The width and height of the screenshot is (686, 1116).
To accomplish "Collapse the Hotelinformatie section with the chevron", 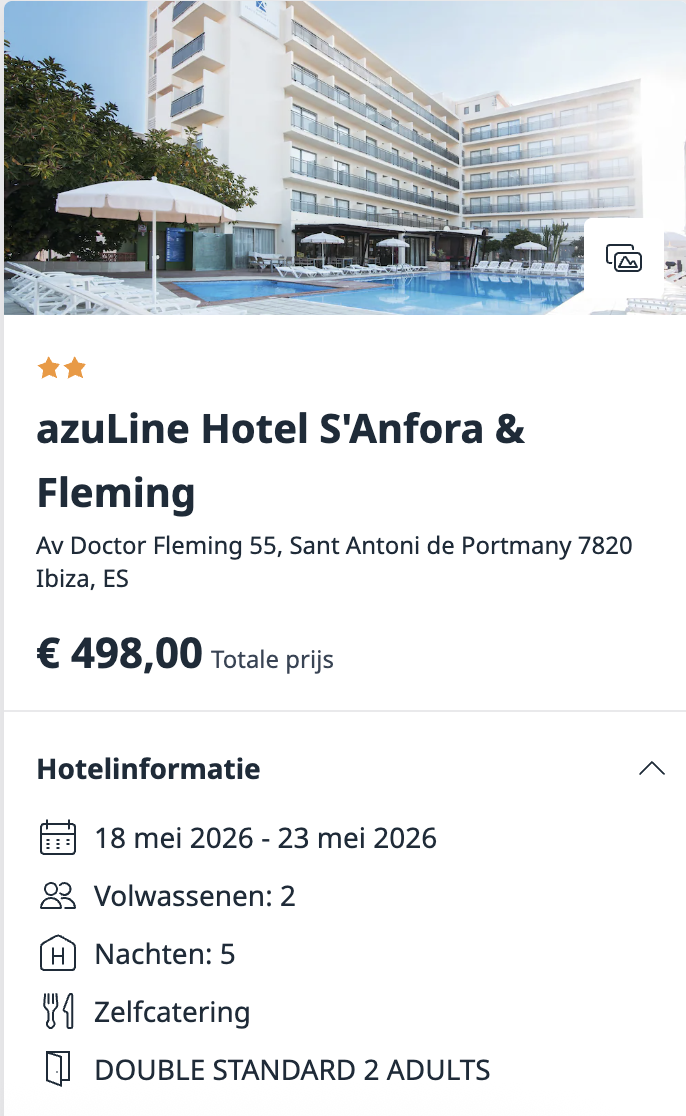I will (652, 768).
